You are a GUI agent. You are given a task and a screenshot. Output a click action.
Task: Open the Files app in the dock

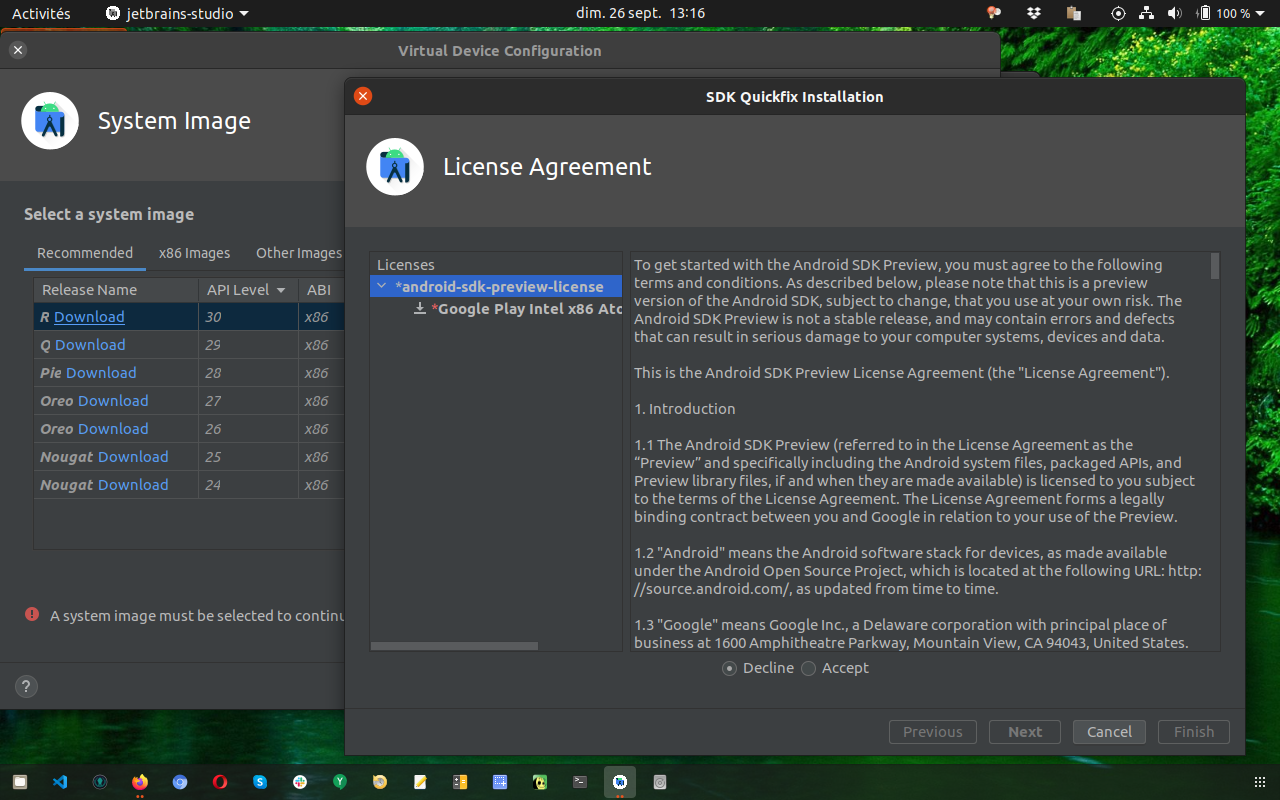point(20,782)
